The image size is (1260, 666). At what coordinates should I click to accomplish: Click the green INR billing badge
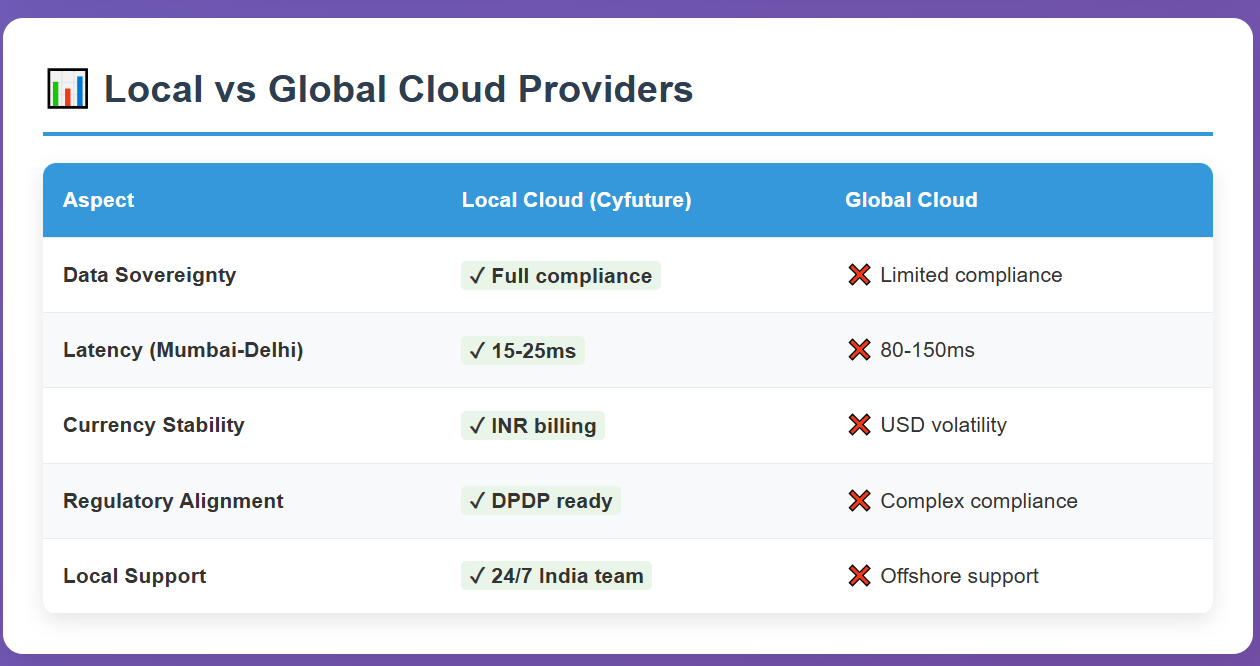(533, 426)
